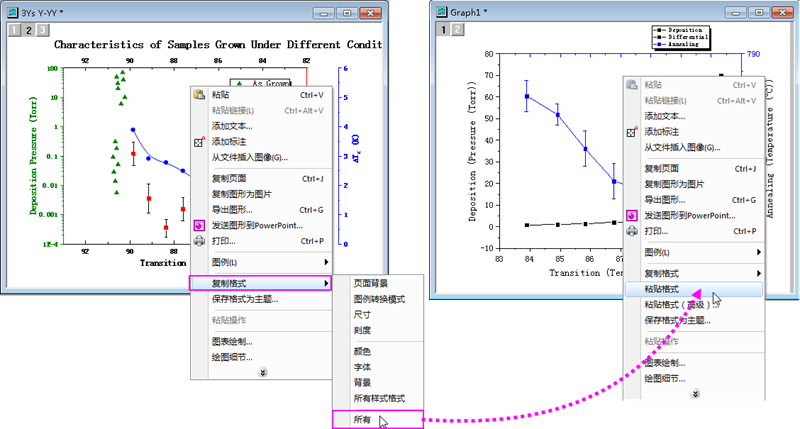Choose 发送图形到PowerPoint... in Graph1 menu
Image resolution: width=800 pixels, height=429 pixels.
(x=690, y=215)
